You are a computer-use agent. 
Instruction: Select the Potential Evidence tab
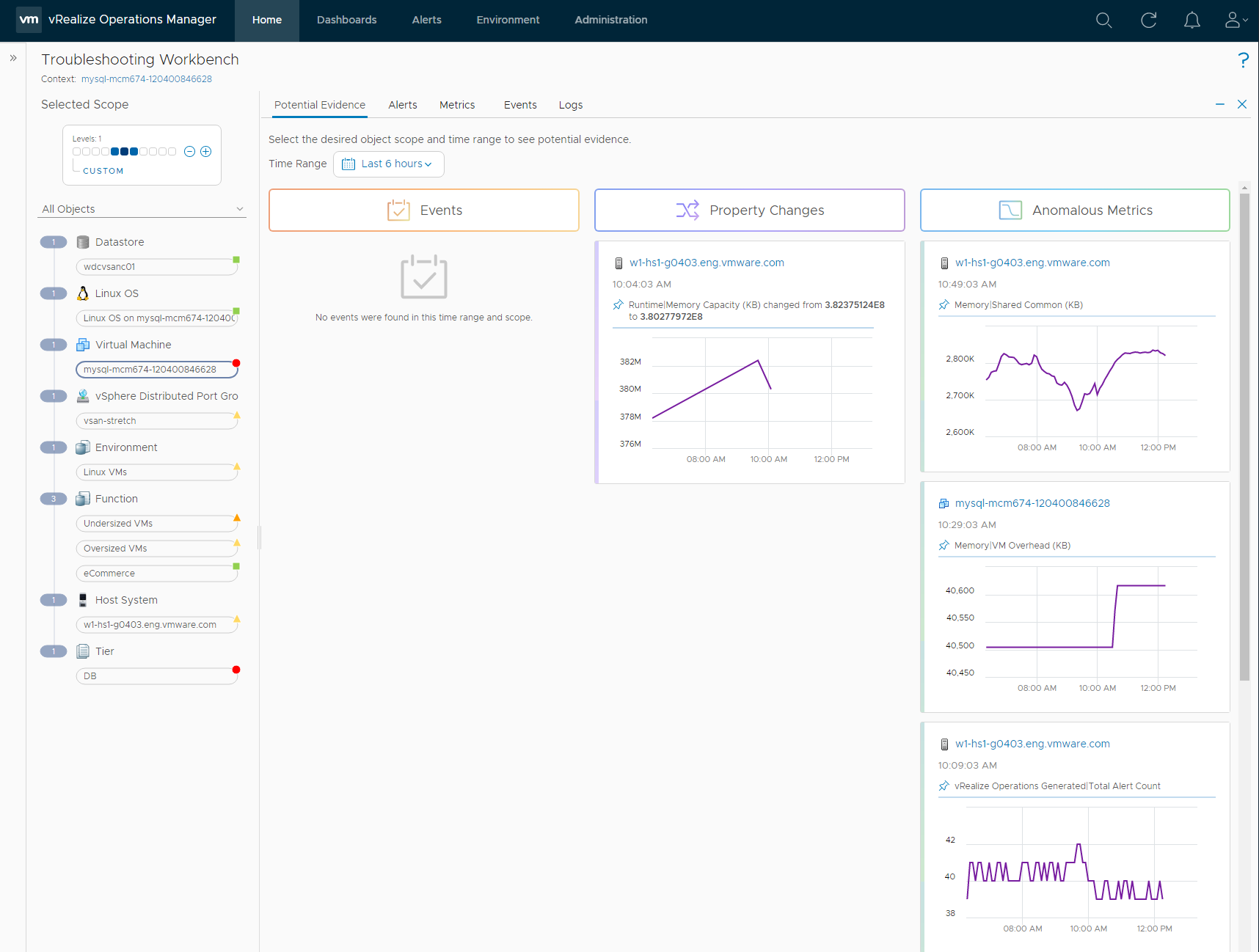pyautogui.click(x=320, y=105)
